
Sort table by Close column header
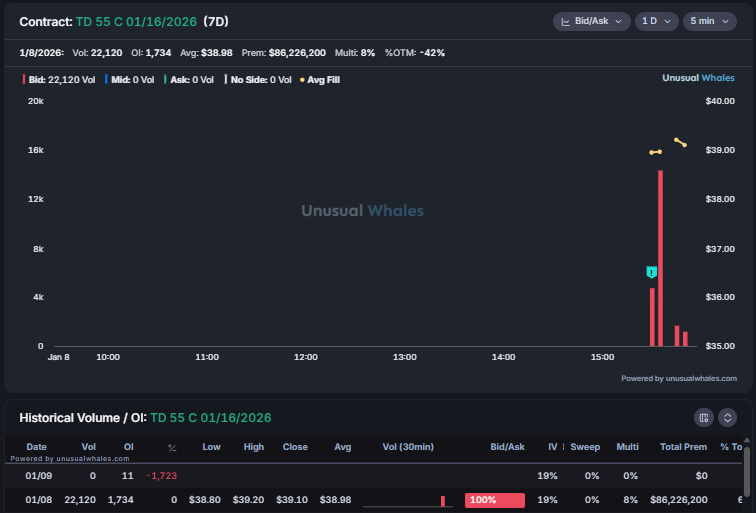coord(295,447)
